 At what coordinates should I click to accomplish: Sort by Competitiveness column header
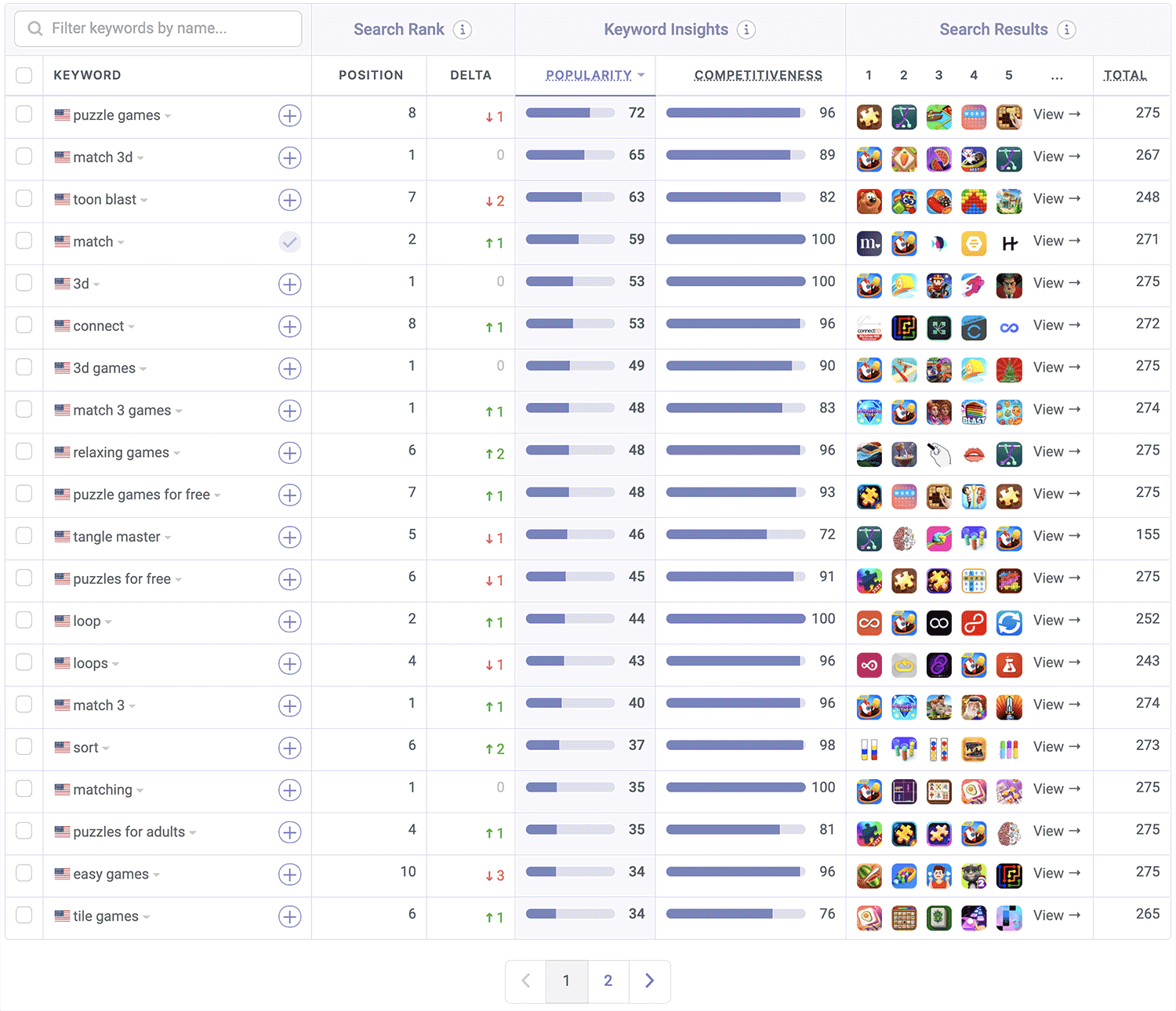[758, 75]
